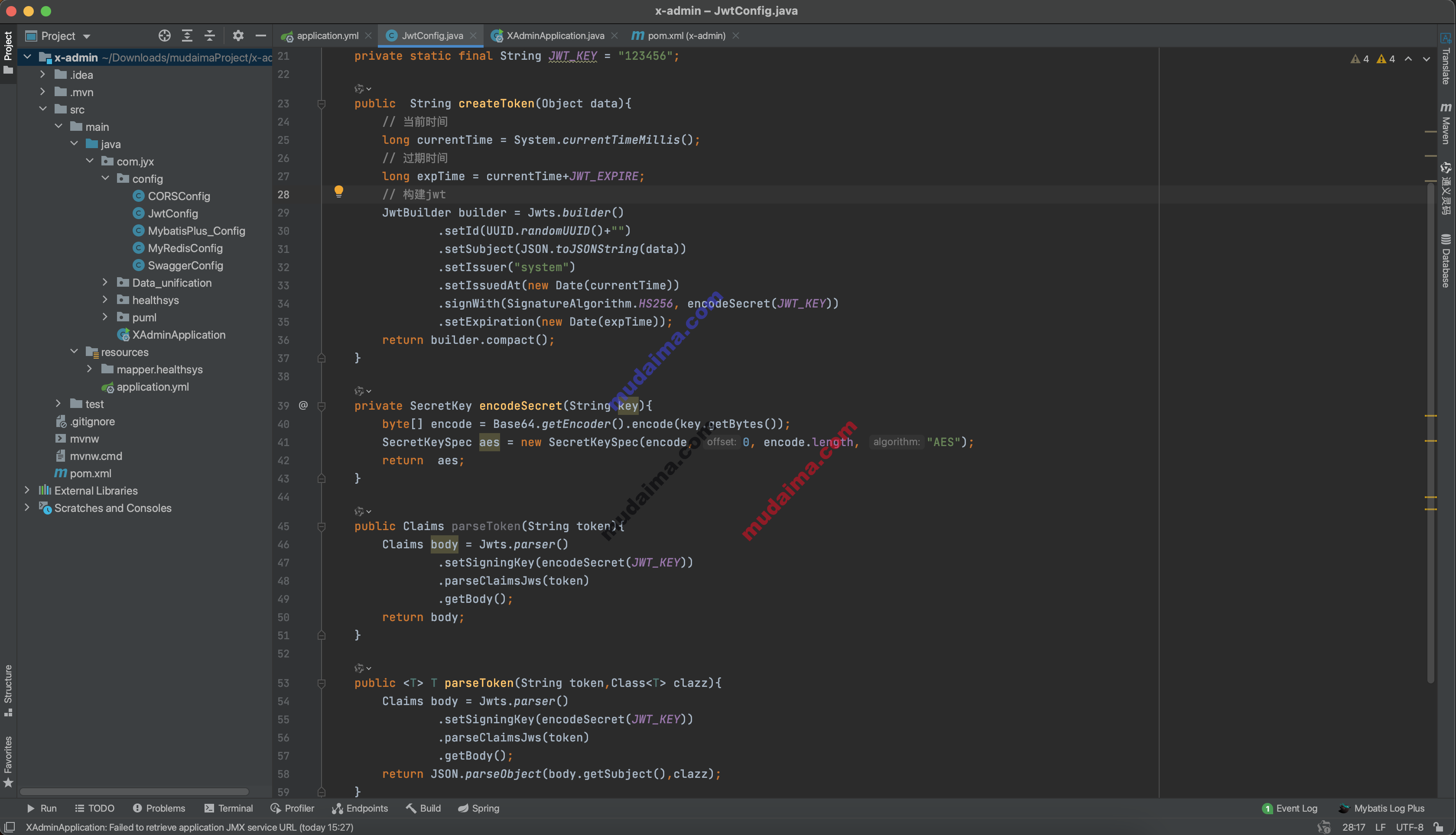
Task: Go to next highlighted error arrow
Action: [x=1427, y=59]
